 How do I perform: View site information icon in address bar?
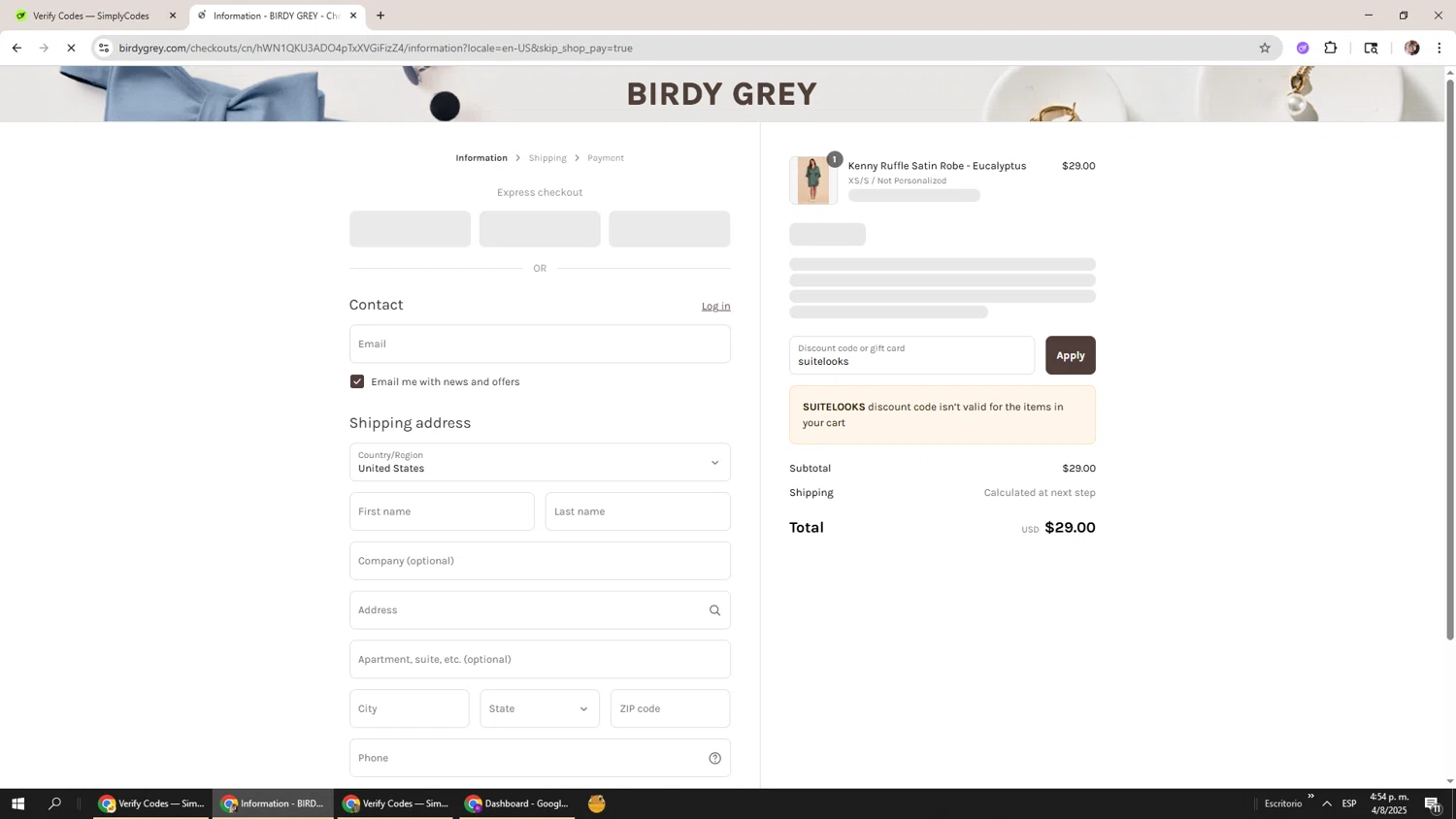pos(105,48)
